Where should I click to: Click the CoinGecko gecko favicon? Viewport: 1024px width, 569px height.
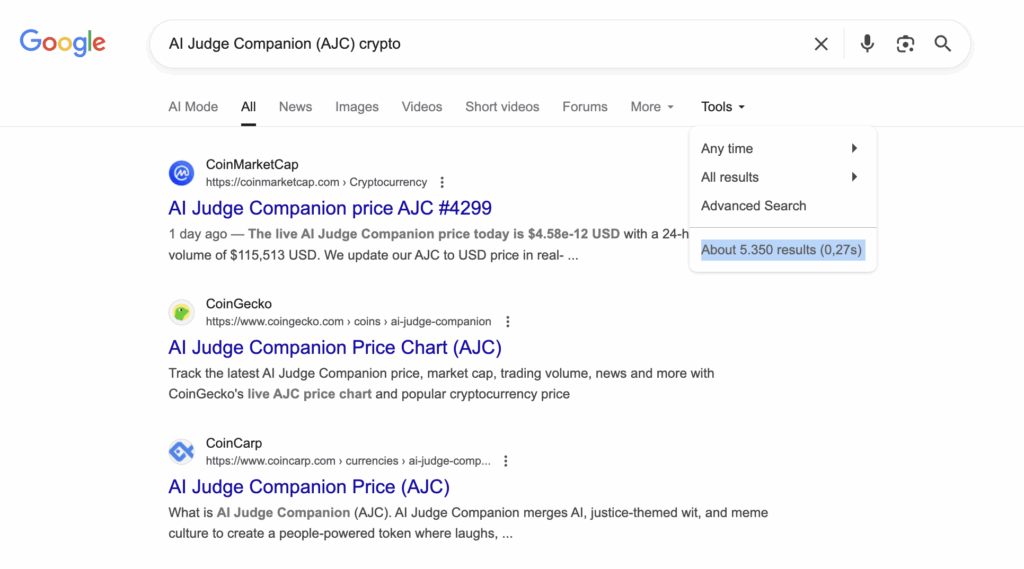[x=181, y=312]
